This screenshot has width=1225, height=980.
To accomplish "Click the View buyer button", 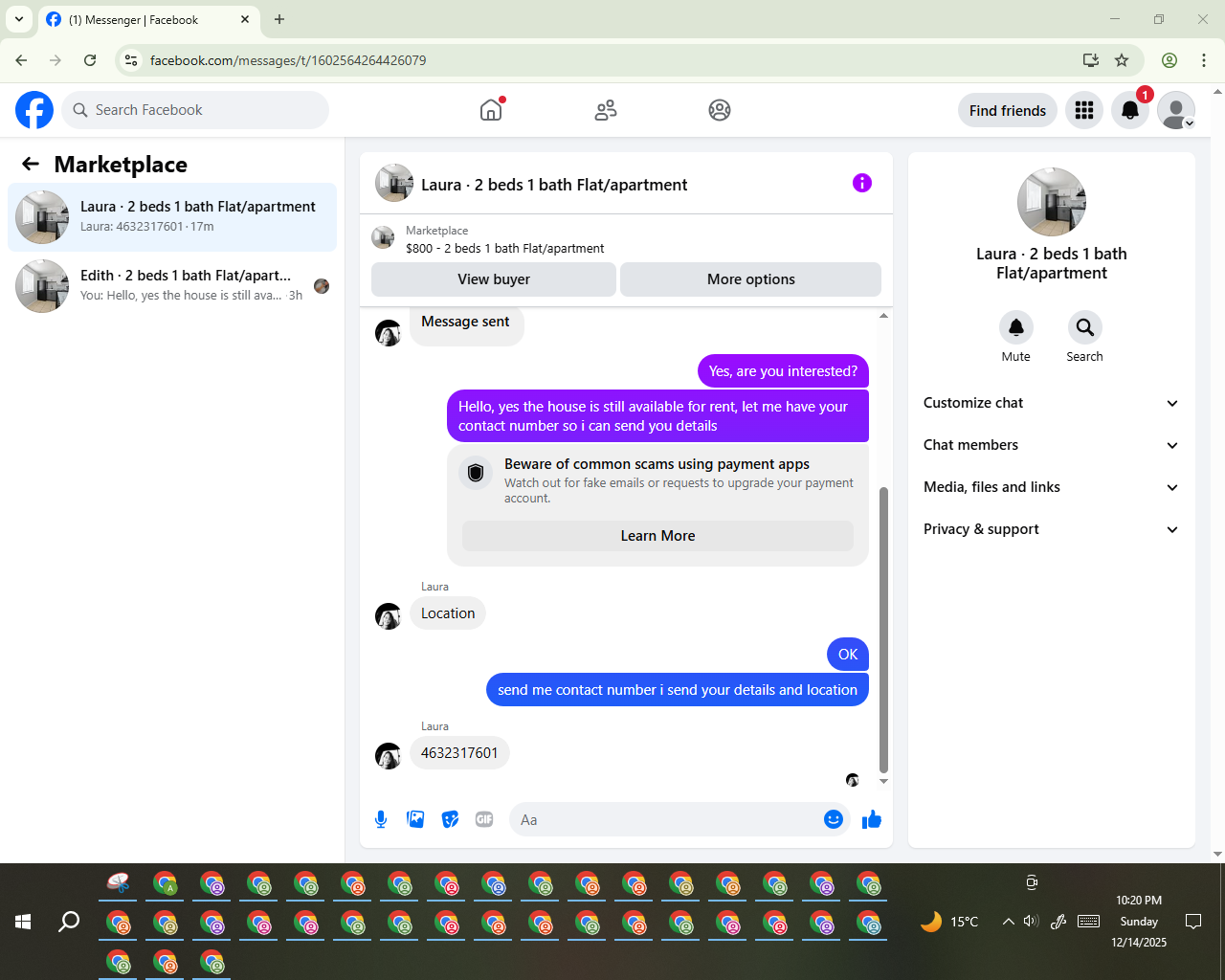I will pyautogui.click(x=494, y=279).
